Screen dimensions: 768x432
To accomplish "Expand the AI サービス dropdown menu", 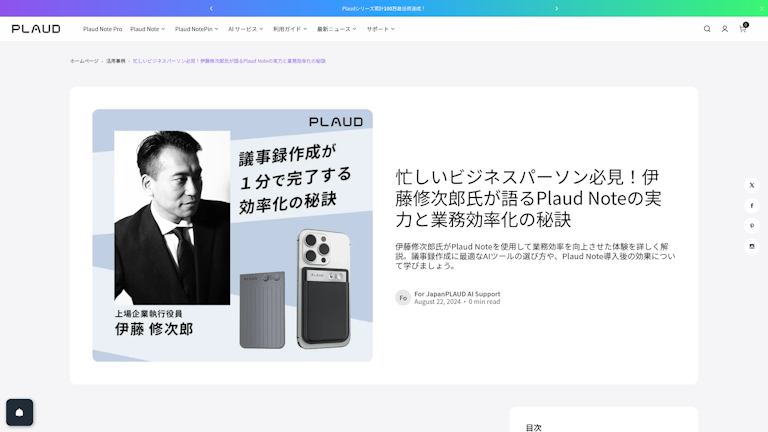I will point(245,29).
